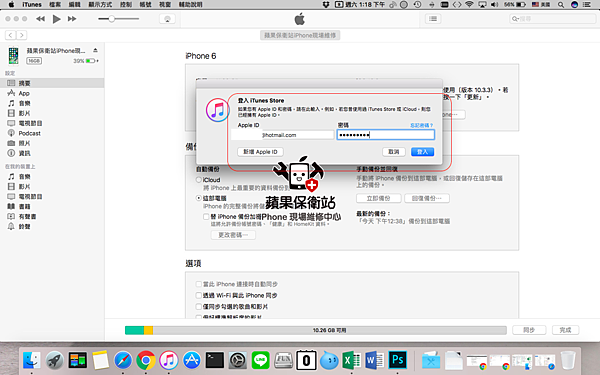Open Terminal from the Dock

click(x=215, y=360)
